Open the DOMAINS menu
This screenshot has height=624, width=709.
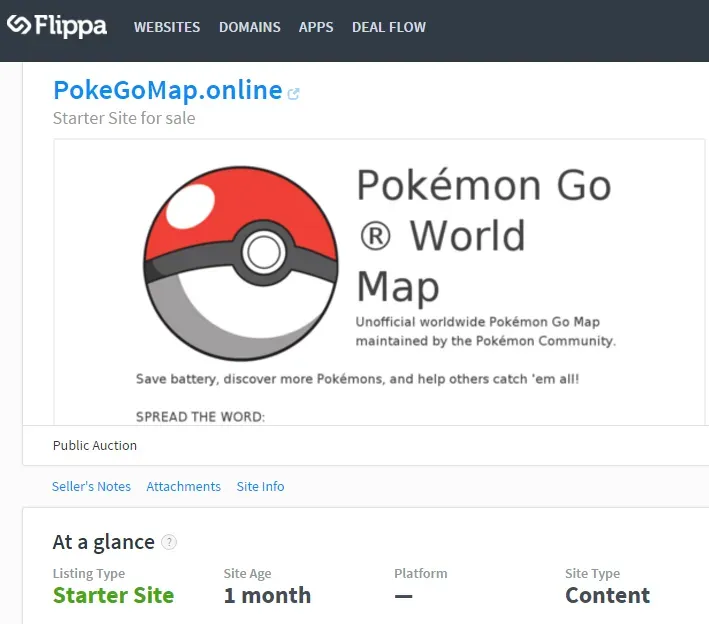click(x=250, y=27)
